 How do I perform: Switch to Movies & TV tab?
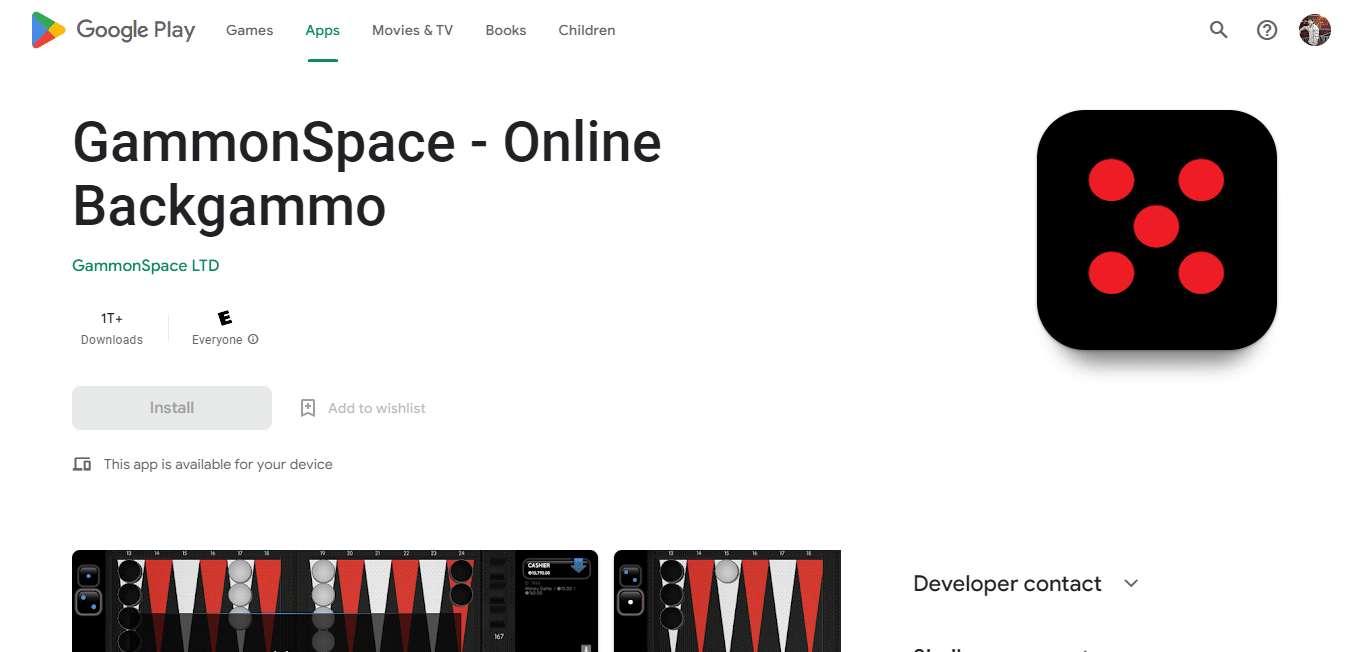(x=412, y=30)
